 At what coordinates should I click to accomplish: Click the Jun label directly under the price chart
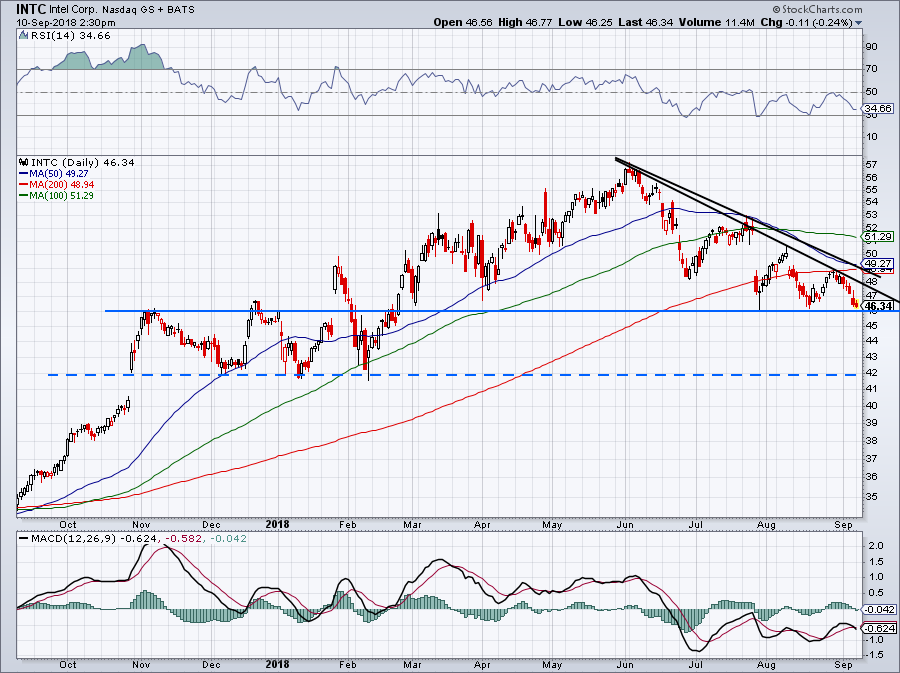pos(624,524)
